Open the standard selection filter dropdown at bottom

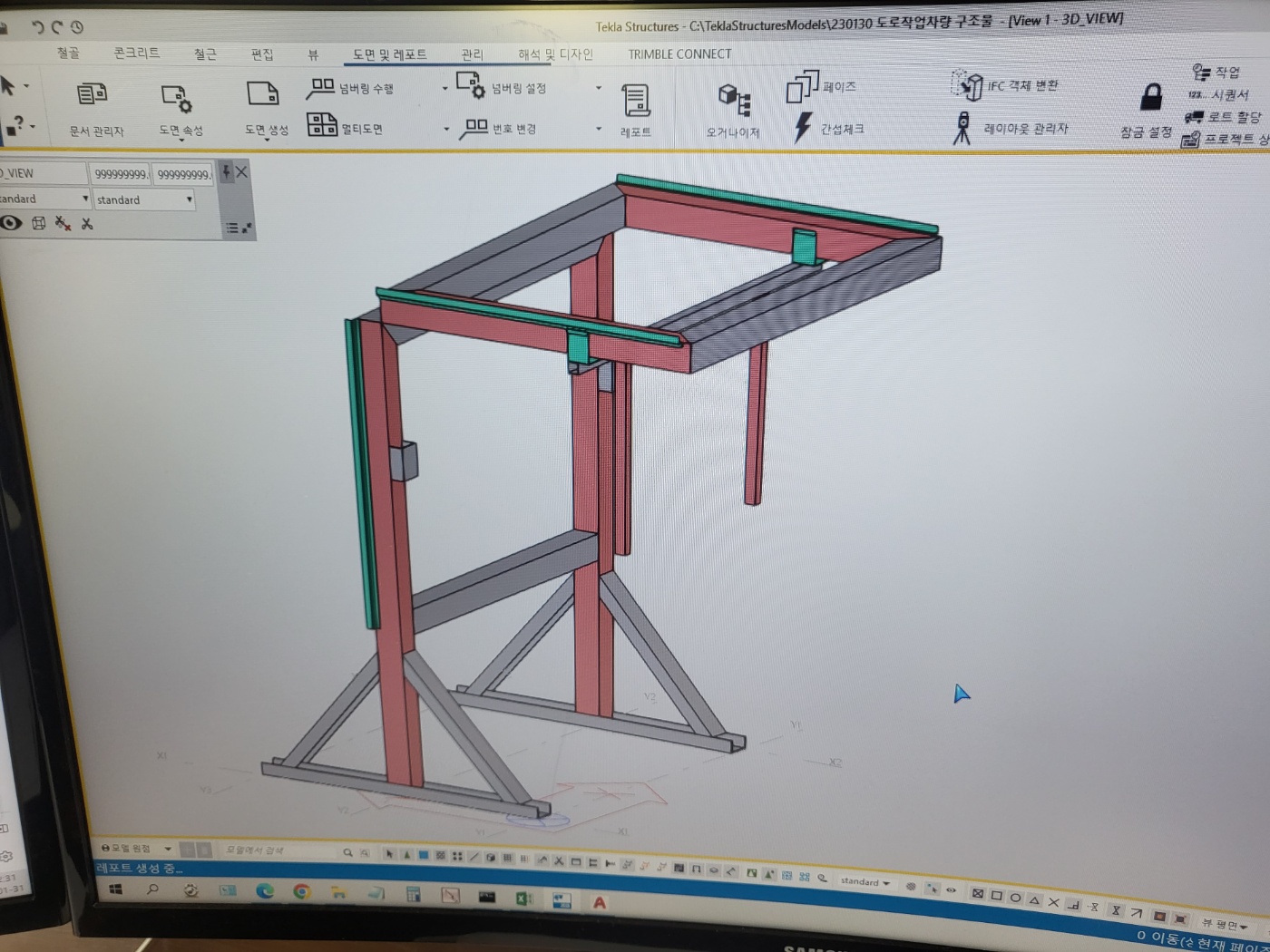click(865, 881)
